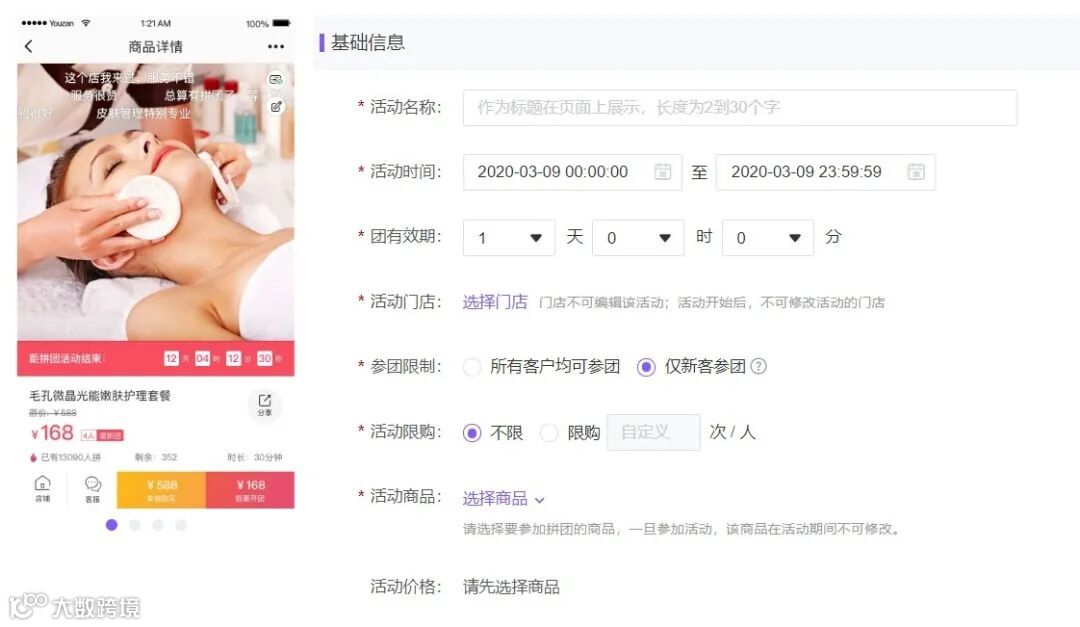The width and height of the screenshot is (1080, 627).
Task: Click the facial treatment product image
Action: click(156, 202)
